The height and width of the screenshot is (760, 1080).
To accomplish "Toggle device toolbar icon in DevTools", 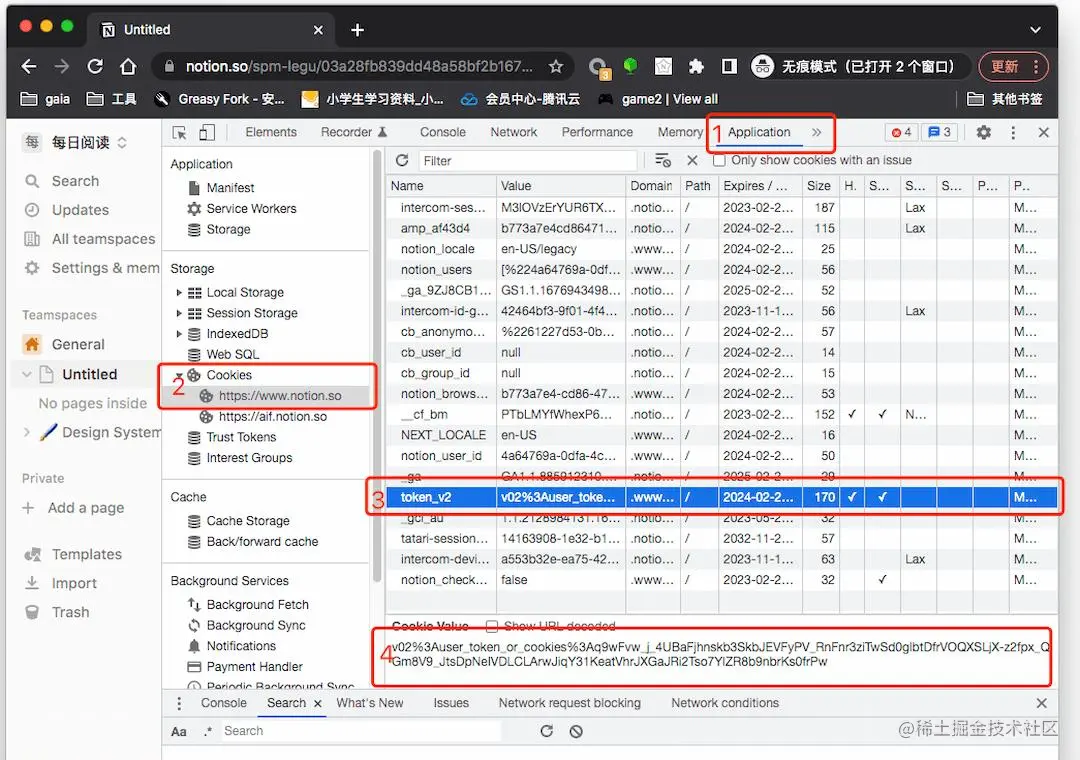I will point(207,132).
